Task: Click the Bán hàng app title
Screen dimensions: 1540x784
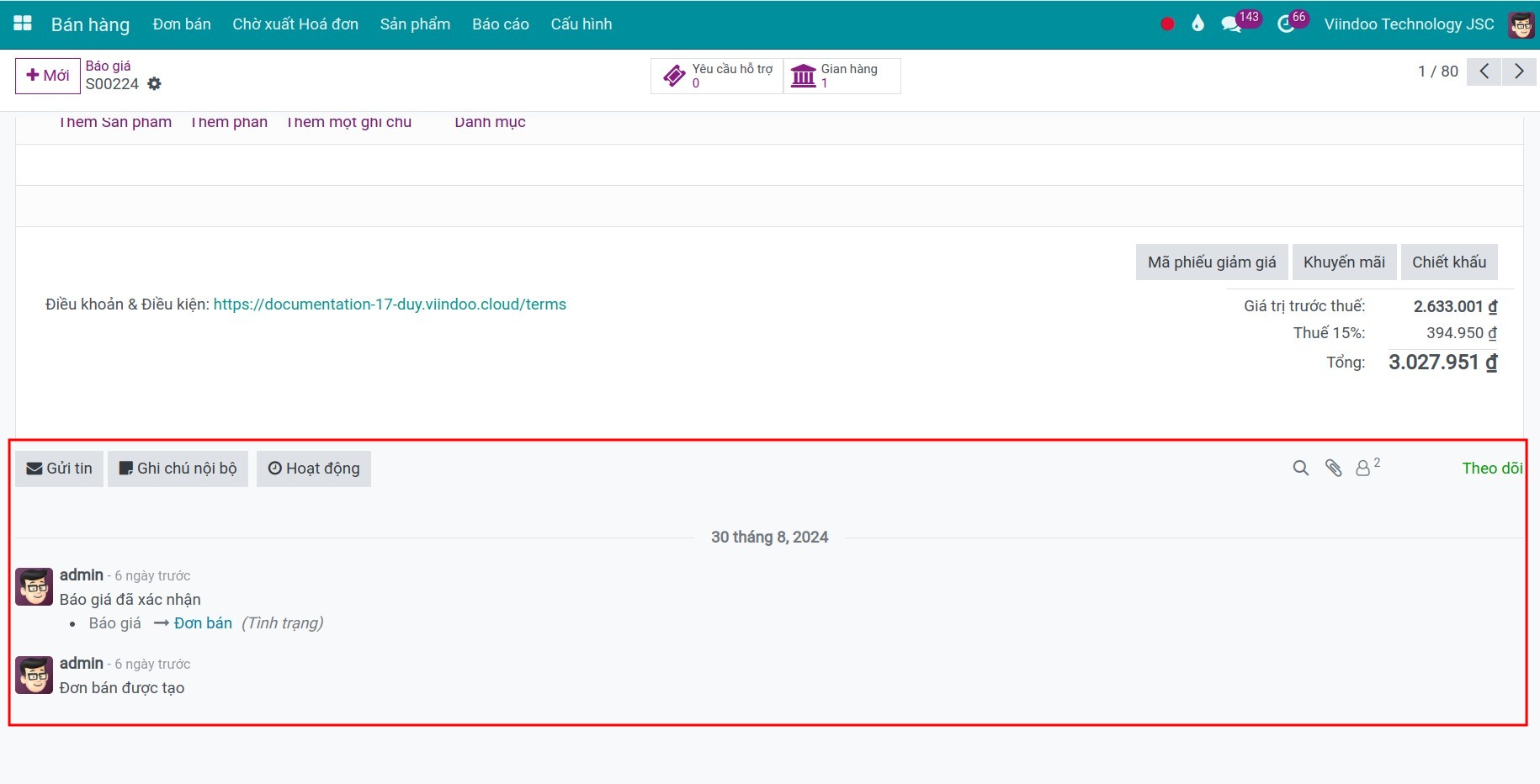Action: (x=90, y=24)
